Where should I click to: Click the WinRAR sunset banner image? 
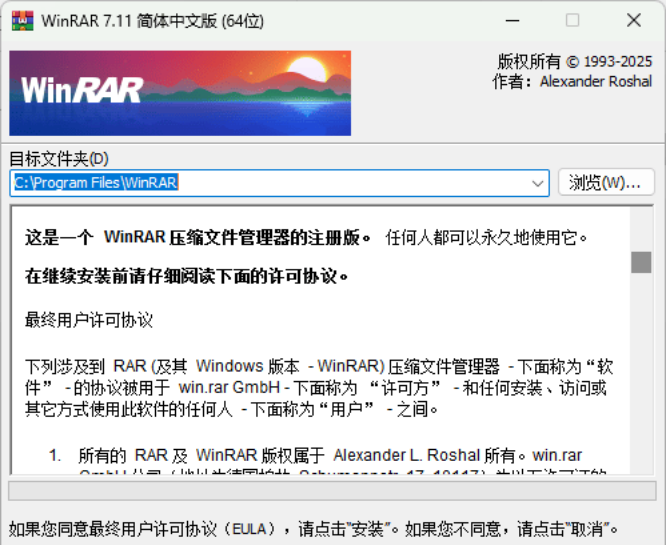(180, 93)
